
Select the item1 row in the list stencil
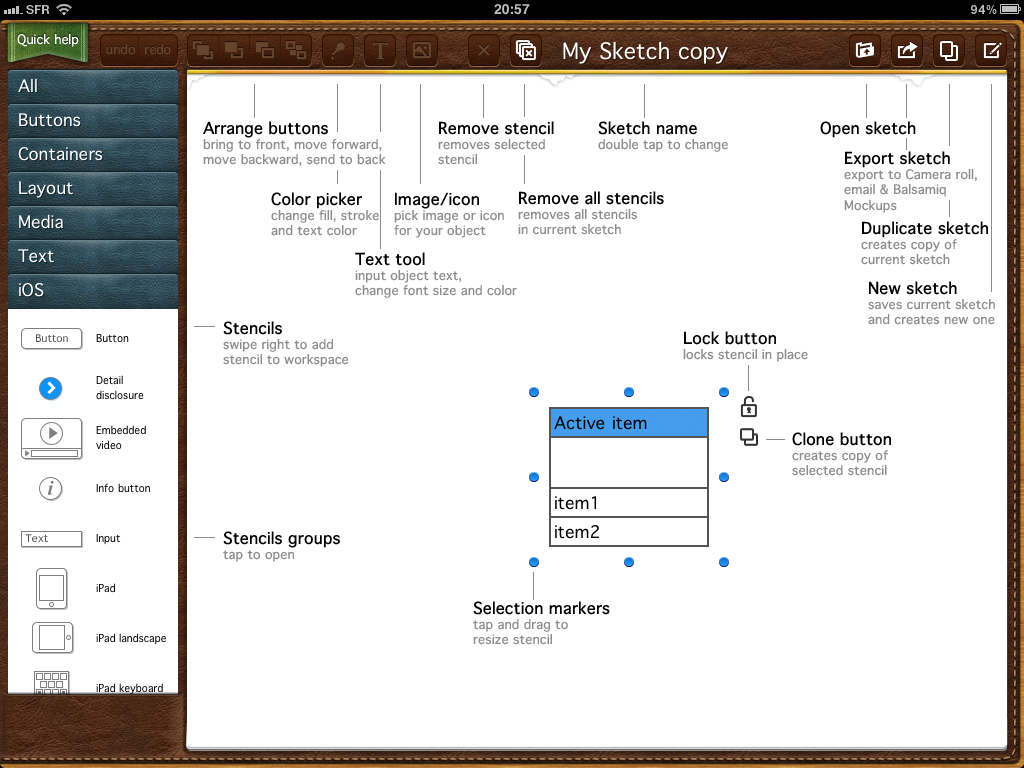click(628, 503)
